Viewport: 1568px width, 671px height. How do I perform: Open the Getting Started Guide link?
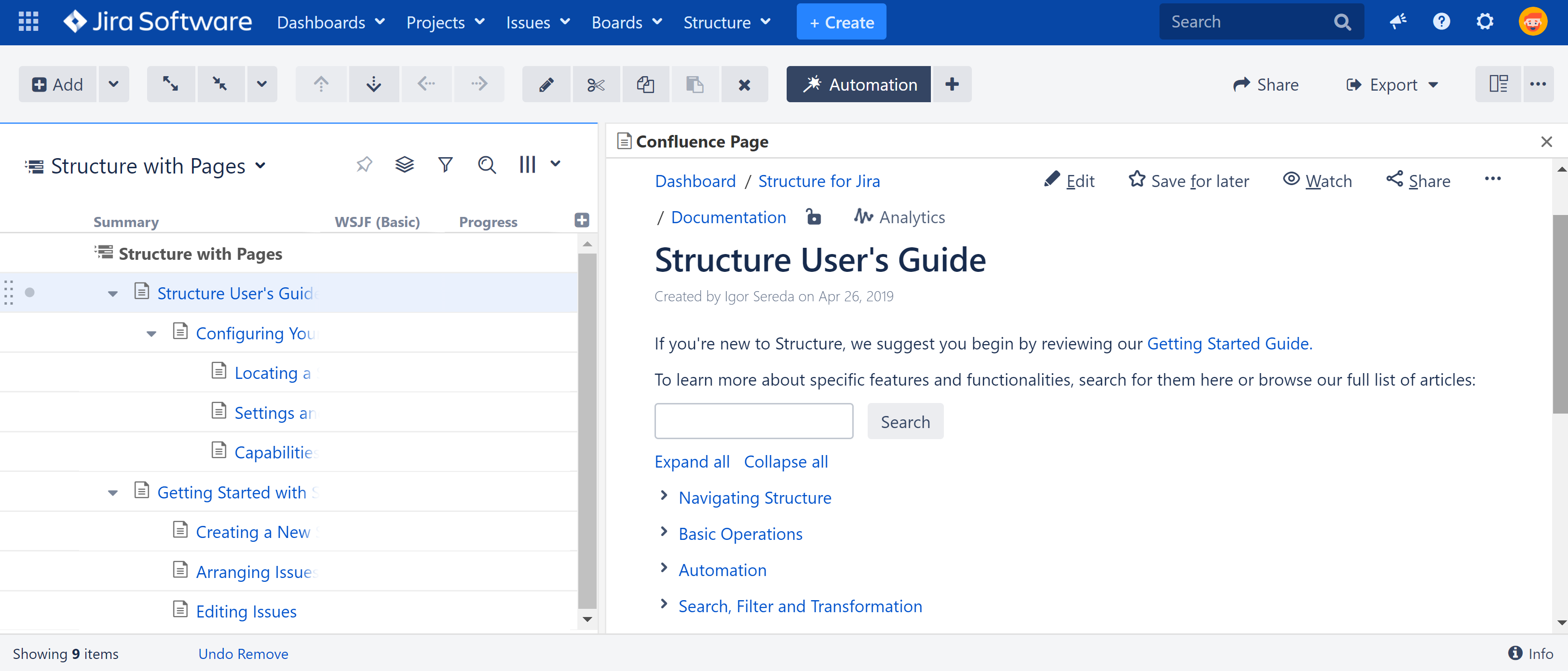click(1229, 343)
